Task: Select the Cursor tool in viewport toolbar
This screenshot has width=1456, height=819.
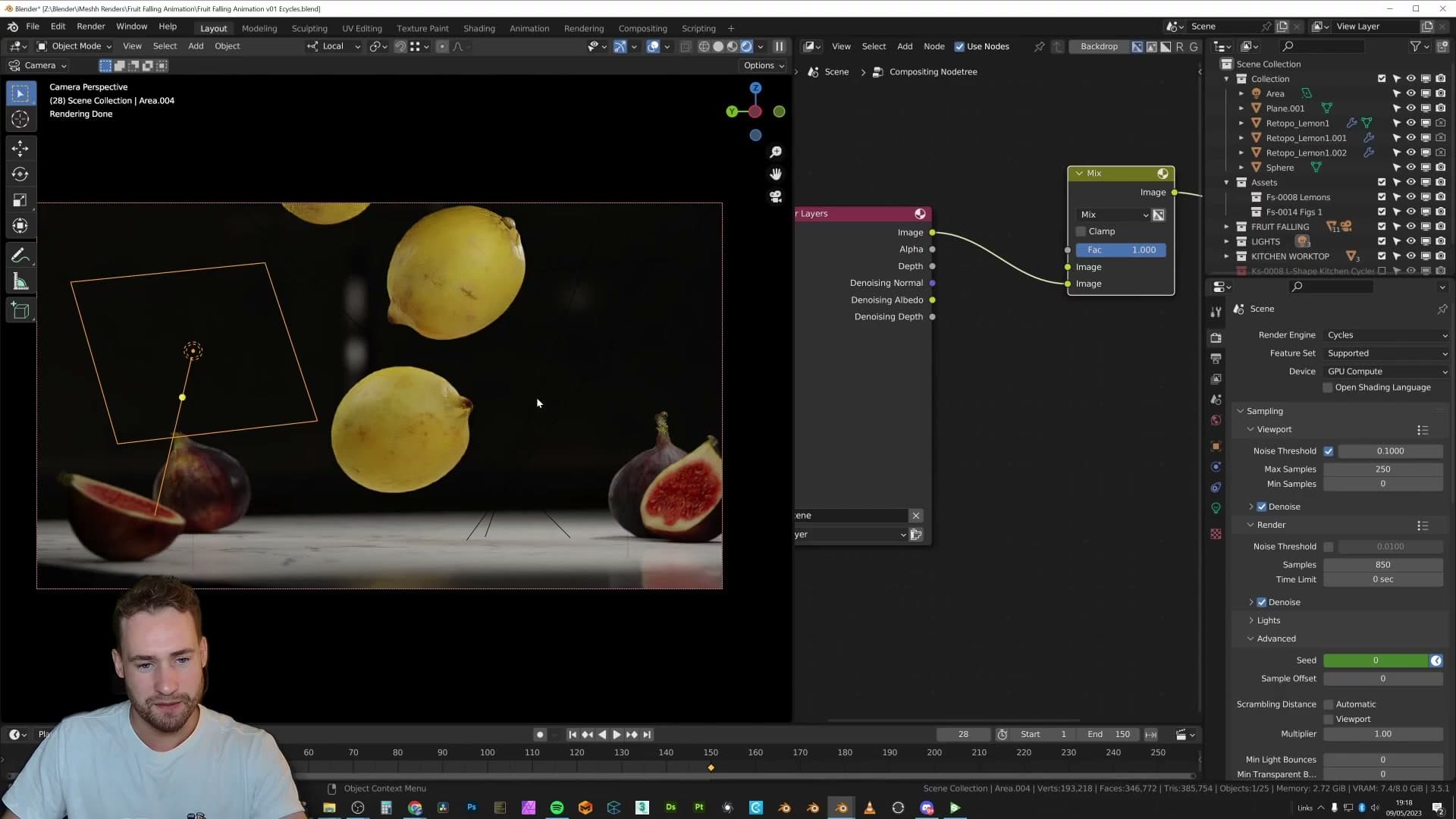Action: pyautogui.click(x=20, y=119)
